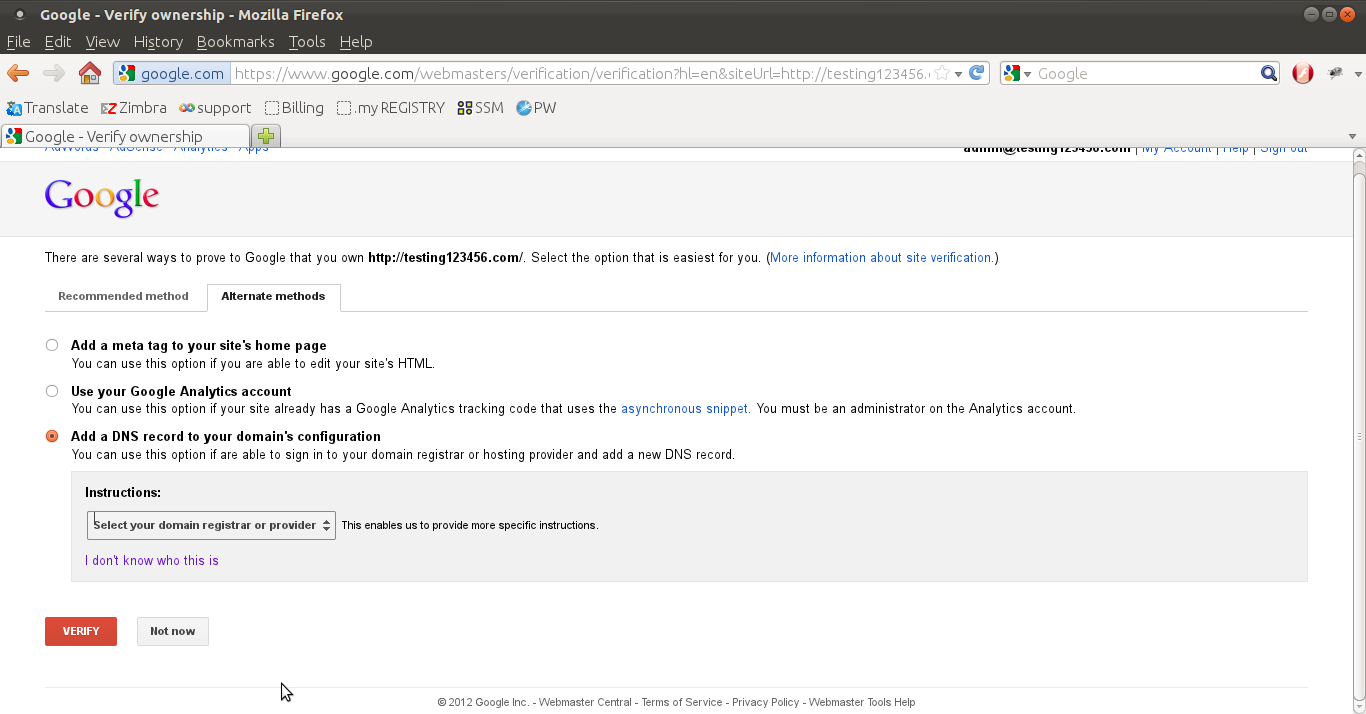The width and height of the screenshot is (1366, 714).
Task: Open the Edit menu
Action: pos(58,42)
